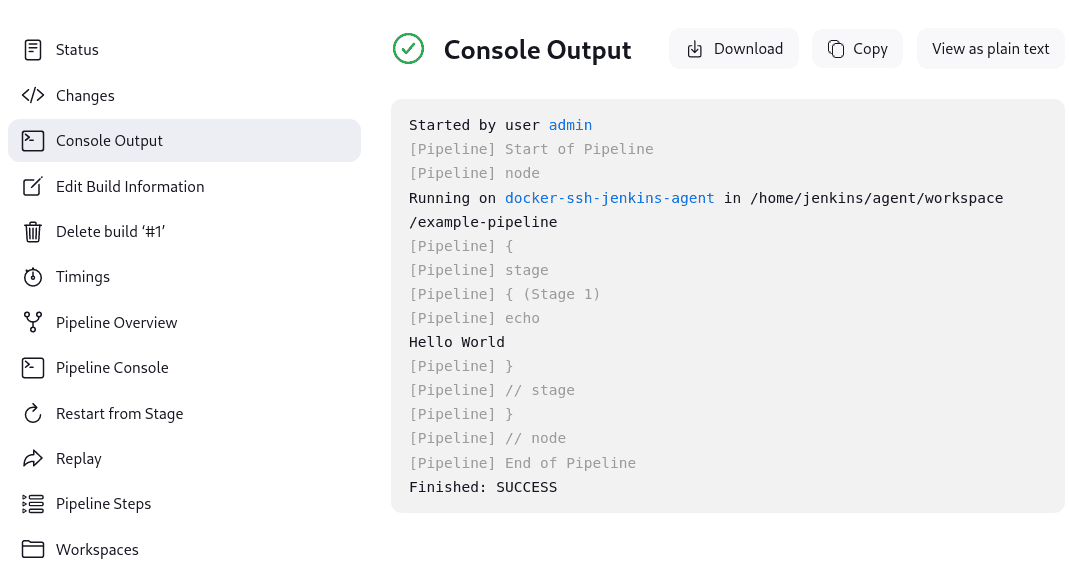Follow the docker-ssh-jenkins-agent link
Image resolution: width=1069 pixels, height=573 pixels.
click(x=609, y=198)
